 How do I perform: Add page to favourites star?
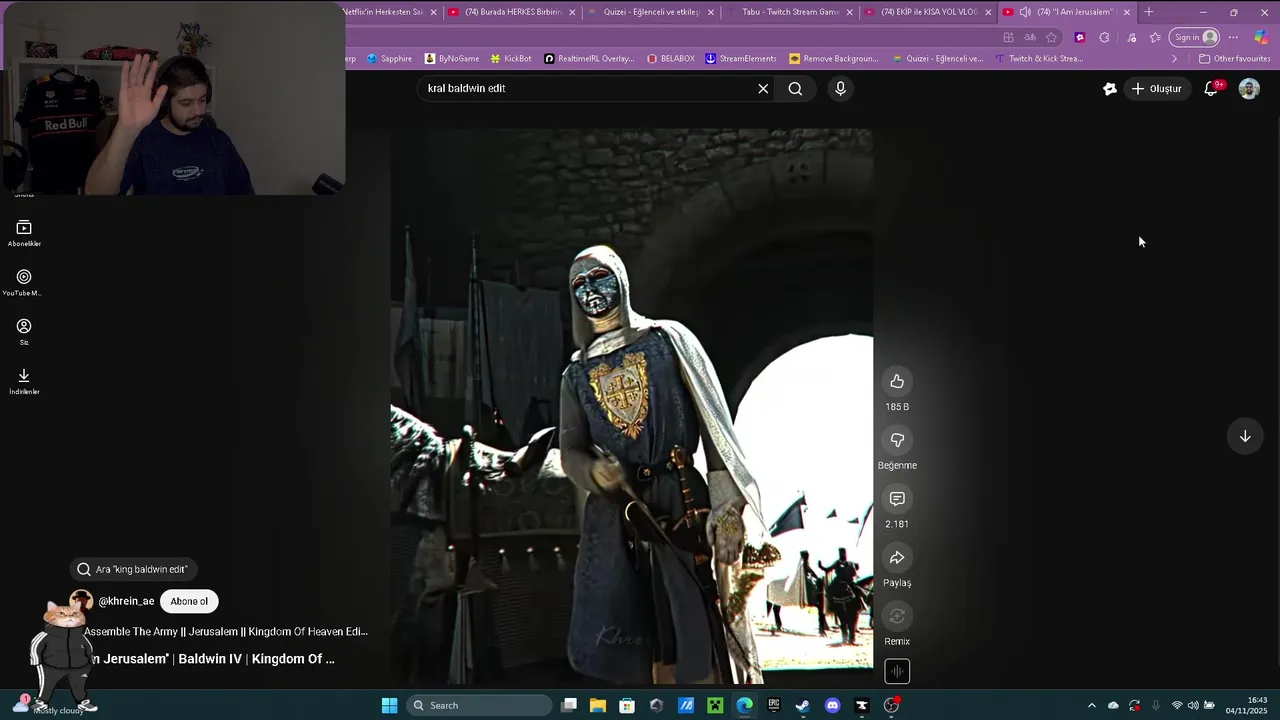pos(1051,37)
